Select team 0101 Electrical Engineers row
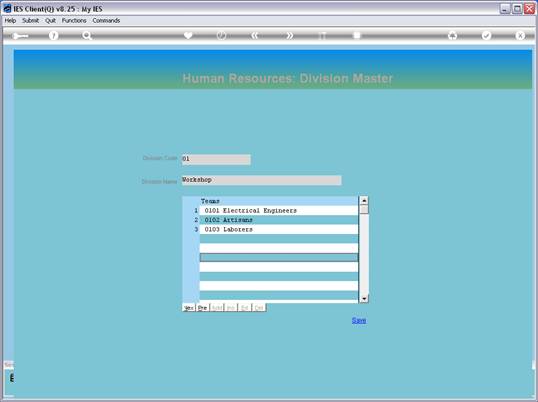Viewport: 538px width, 402px height. click(x=279, y=210)
